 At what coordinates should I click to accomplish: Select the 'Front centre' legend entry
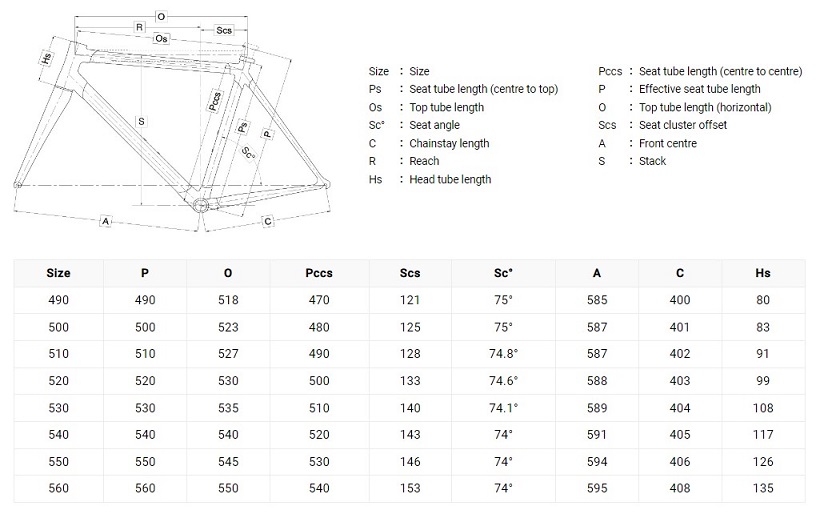(668, 143)
